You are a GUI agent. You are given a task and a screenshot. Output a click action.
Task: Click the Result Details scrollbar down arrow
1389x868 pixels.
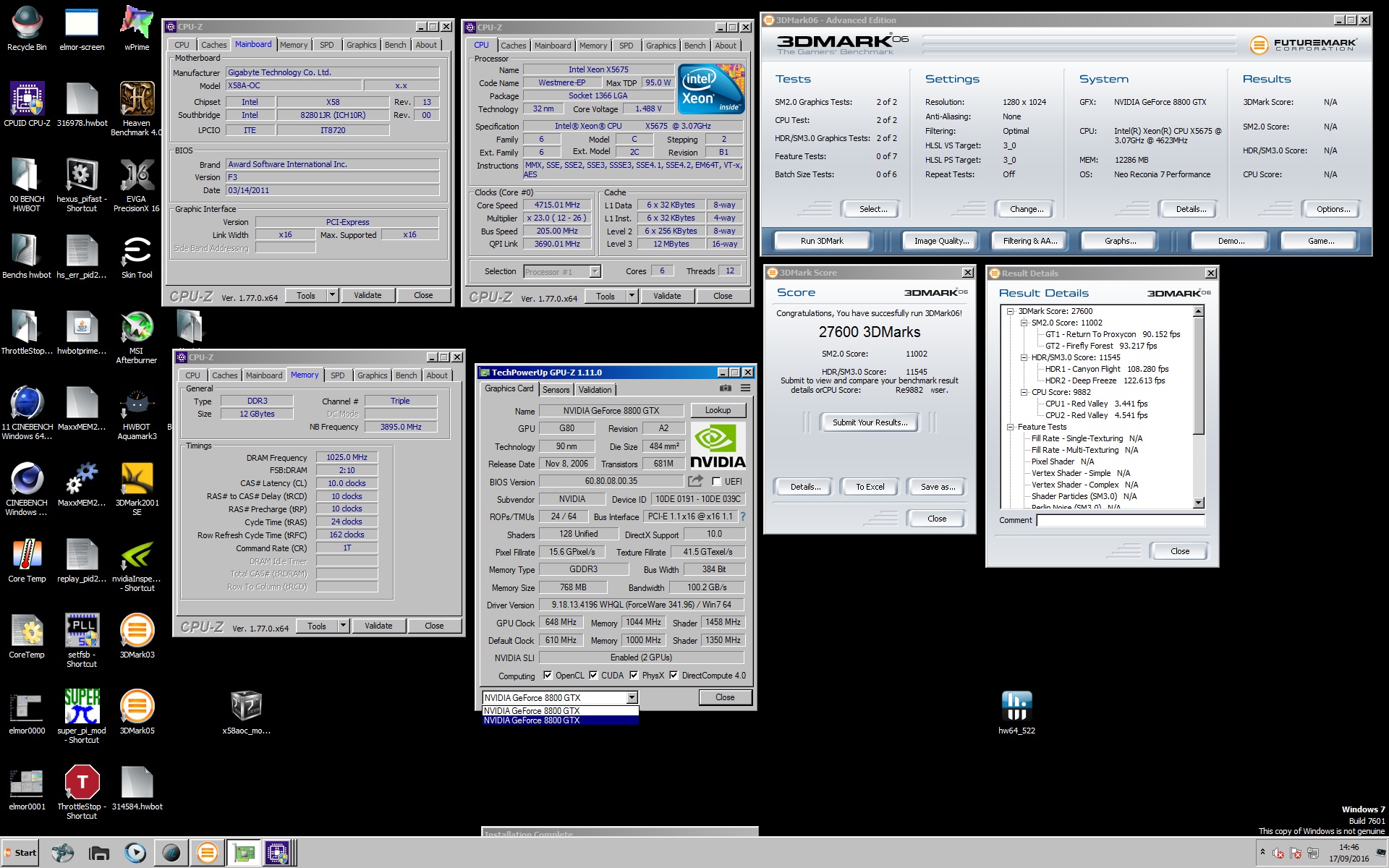[1198, 503]
